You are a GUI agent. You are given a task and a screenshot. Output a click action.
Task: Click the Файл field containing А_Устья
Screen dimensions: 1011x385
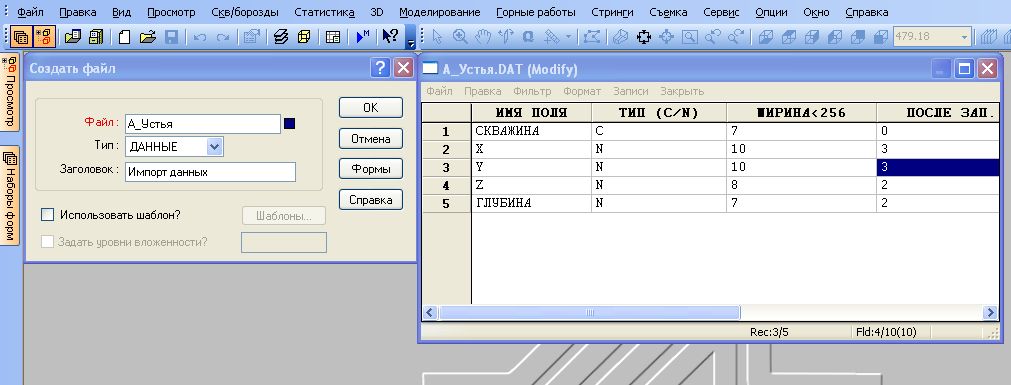203,124
